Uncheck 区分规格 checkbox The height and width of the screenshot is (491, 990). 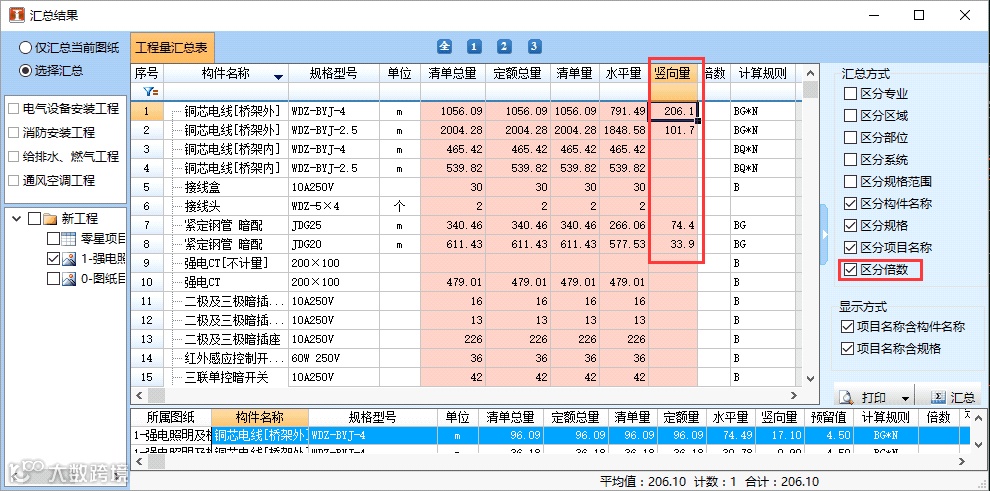tap(850, 225)
